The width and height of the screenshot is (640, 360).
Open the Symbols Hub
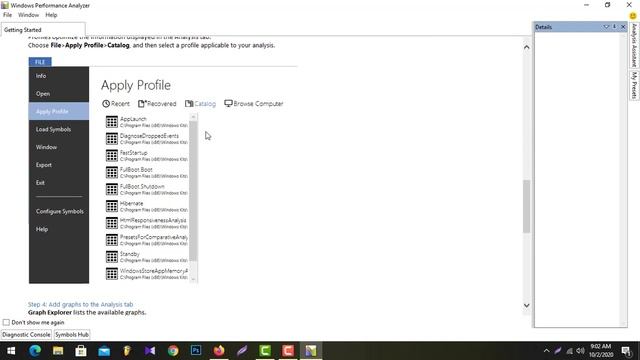(x=72, y=334)
